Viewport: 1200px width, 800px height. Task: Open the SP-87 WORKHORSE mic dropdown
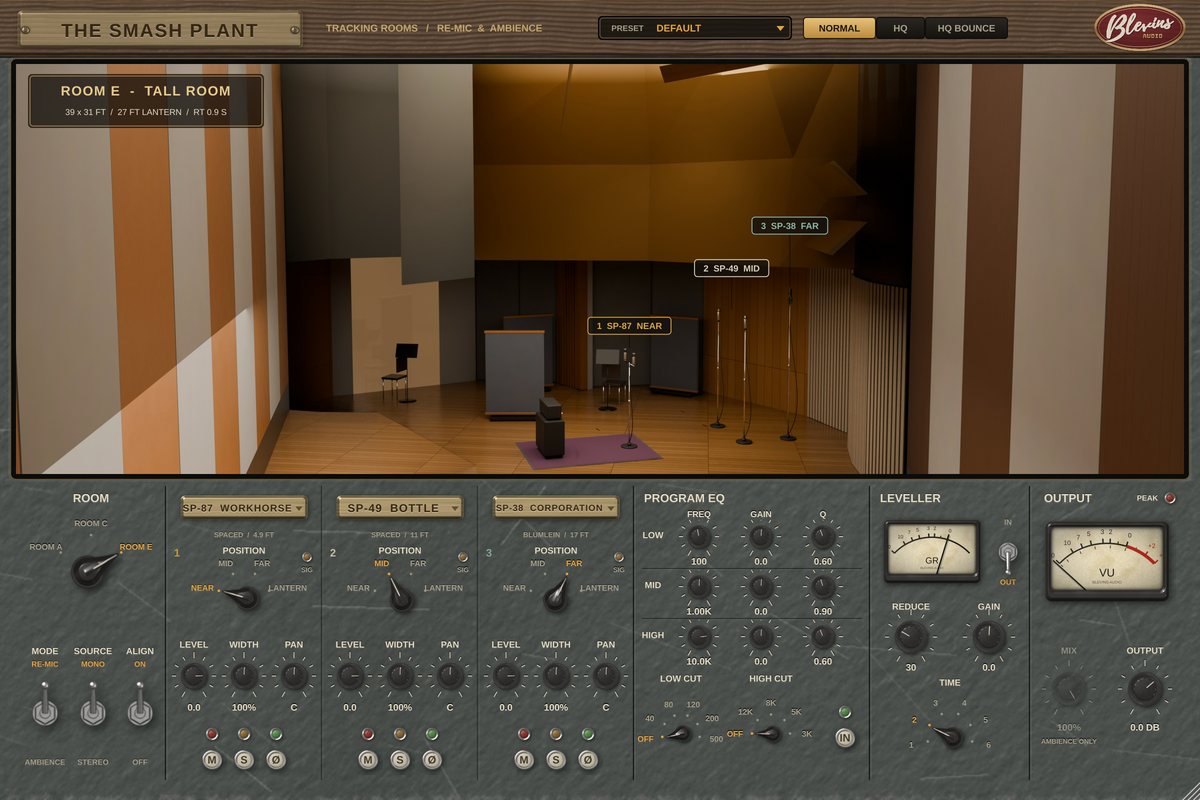click(243, 508)
